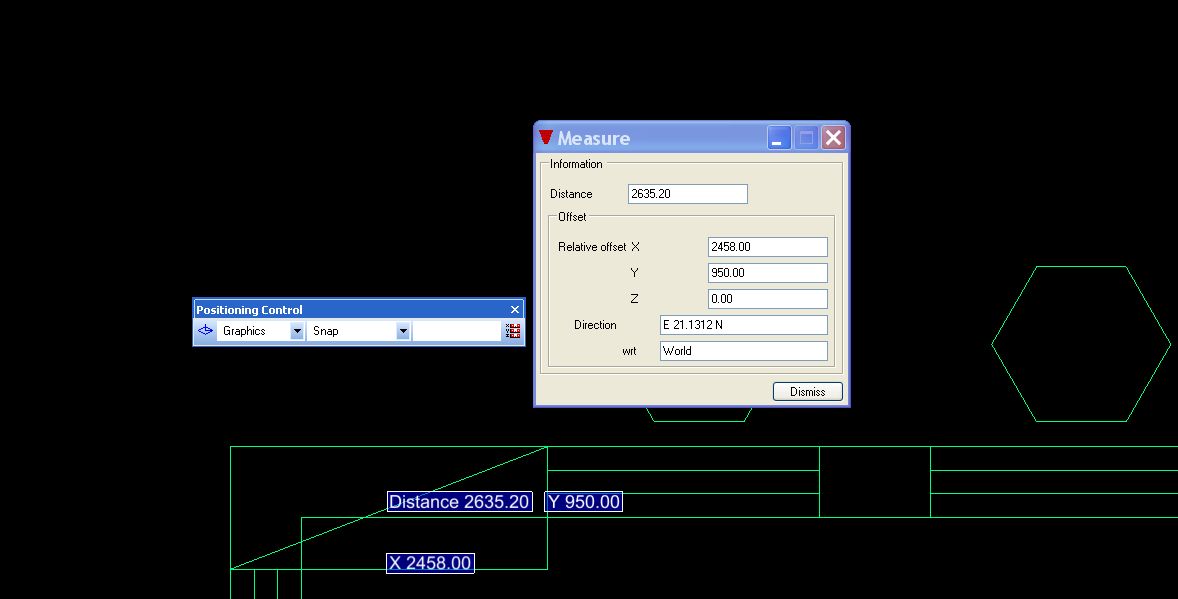Click the Direction field E 21.1312 N
1178x599 pixels.
[744, 325]
